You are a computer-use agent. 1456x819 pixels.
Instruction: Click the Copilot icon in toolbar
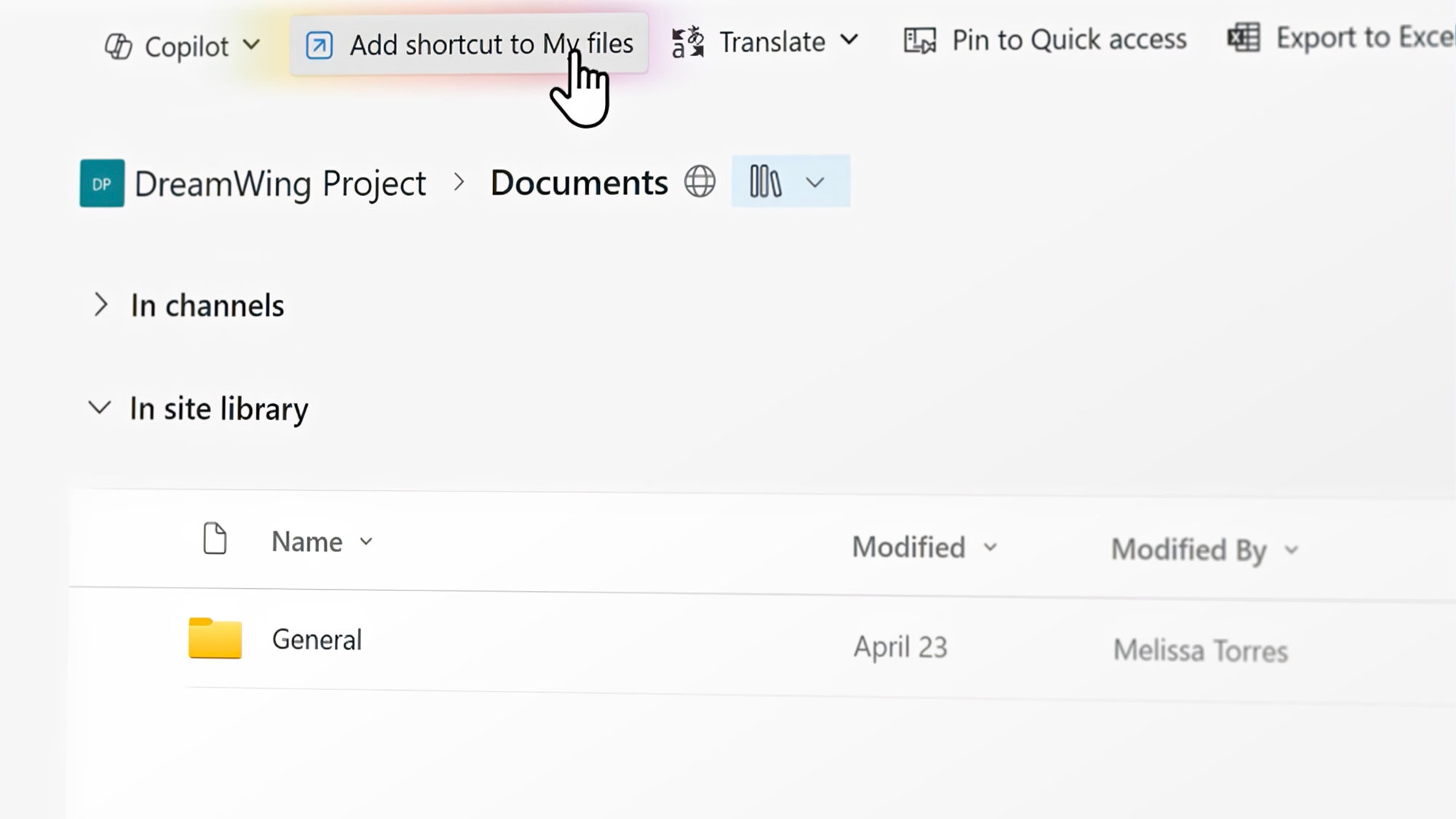pos(118,47)
